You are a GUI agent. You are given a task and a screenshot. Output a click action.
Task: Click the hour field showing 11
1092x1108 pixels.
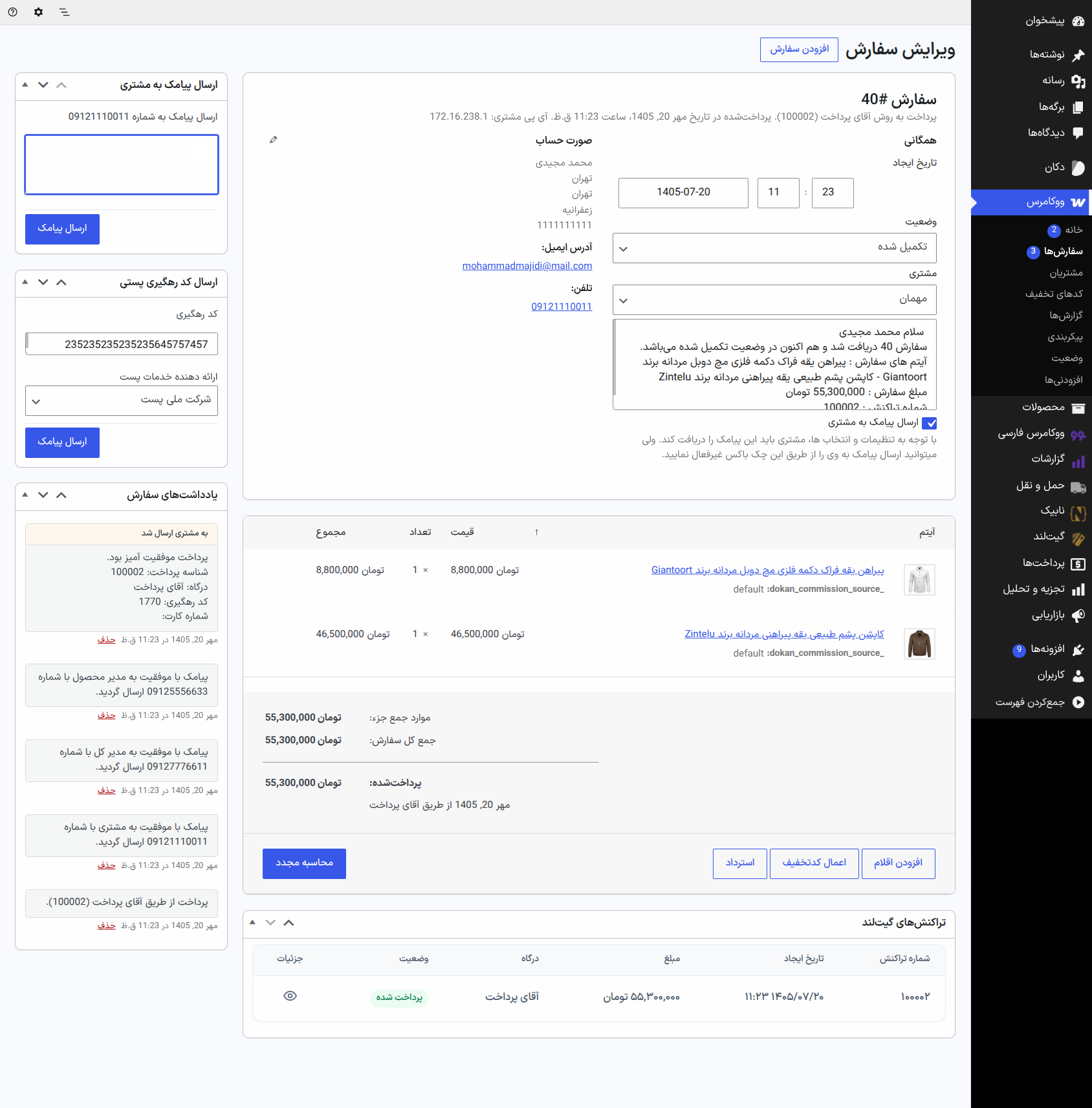click(778, 193)
